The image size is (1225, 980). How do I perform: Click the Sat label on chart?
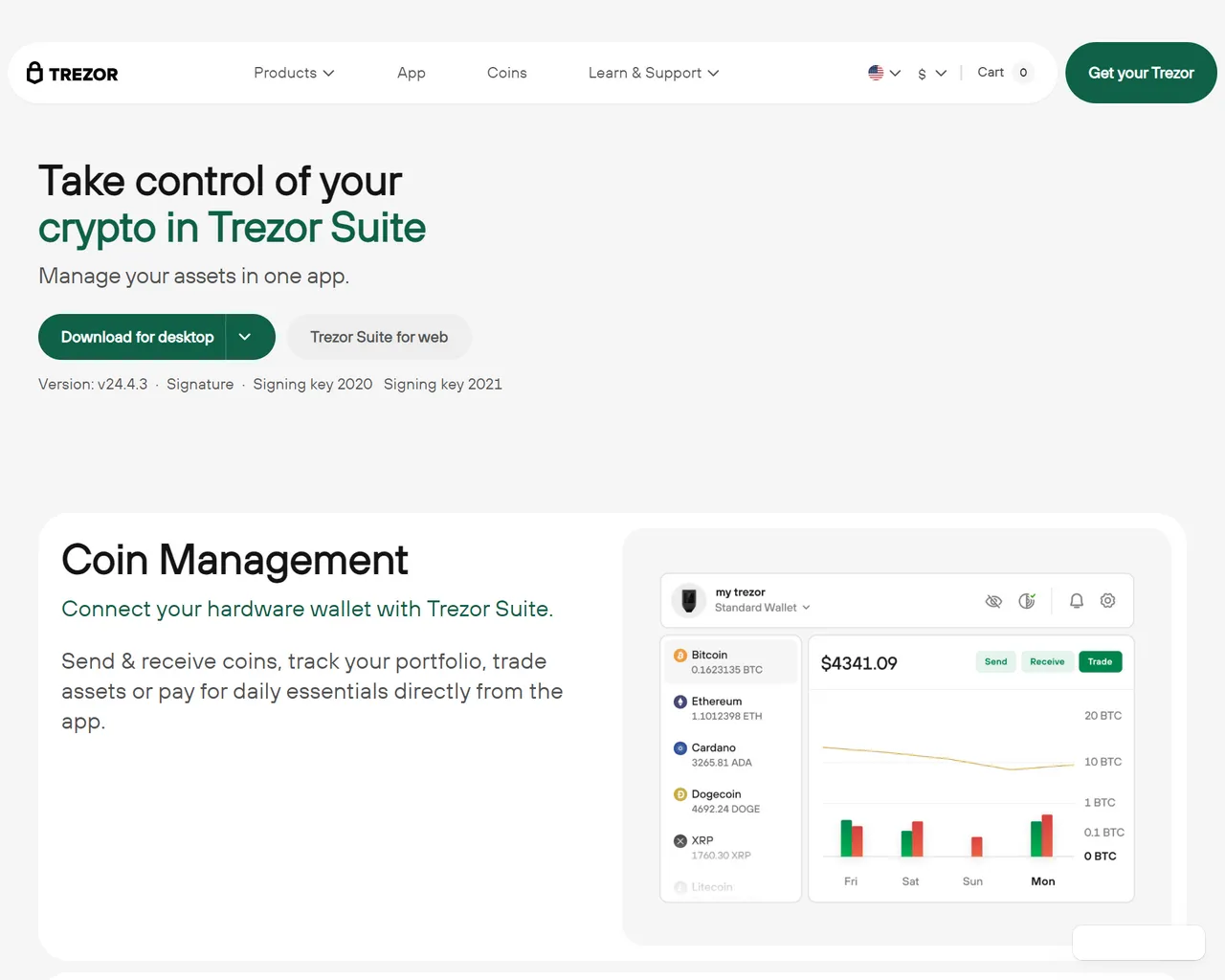(x=910, y=881)
